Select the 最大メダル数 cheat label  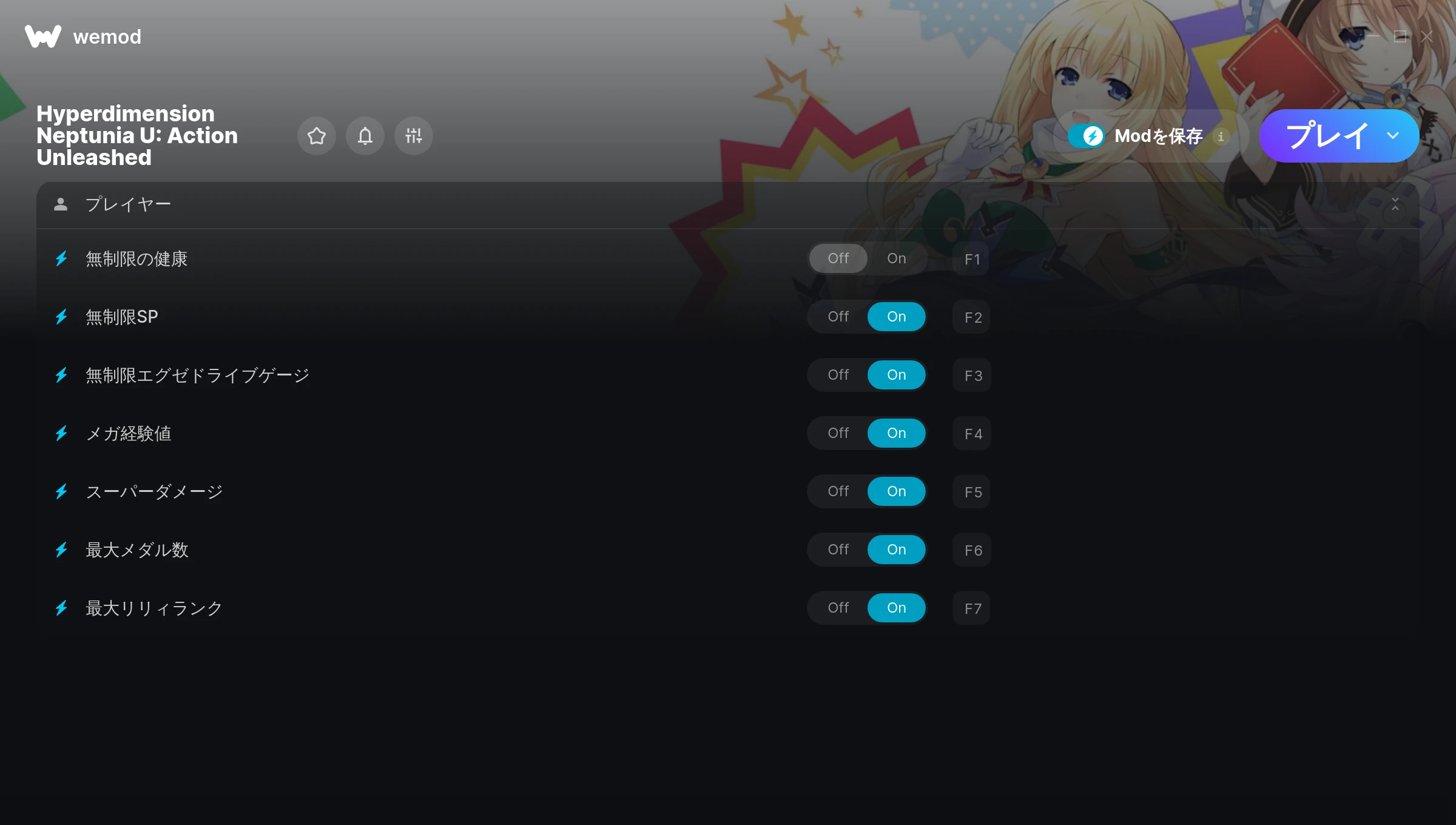(x=137, y=550)
